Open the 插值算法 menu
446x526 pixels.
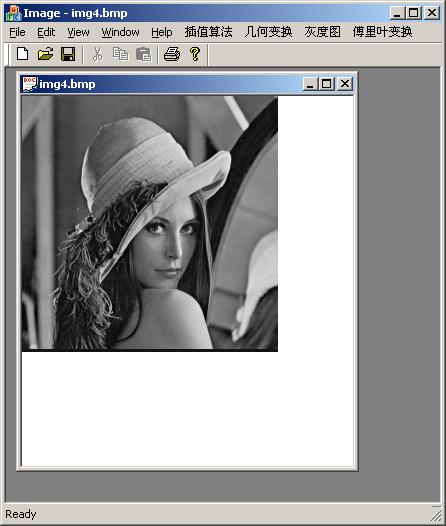[209, 32]
